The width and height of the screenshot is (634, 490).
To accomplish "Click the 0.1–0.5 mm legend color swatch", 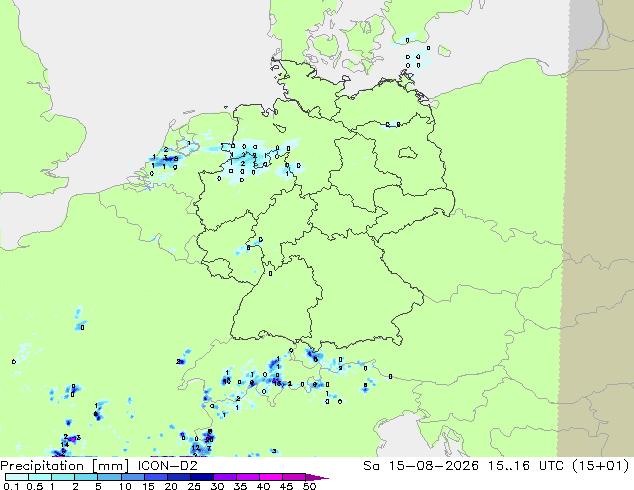I will (x=17, y=477).
